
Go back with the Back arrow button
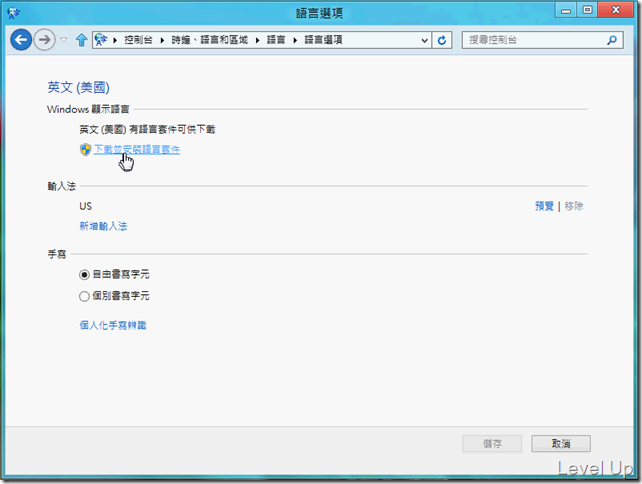pos(21,40)
